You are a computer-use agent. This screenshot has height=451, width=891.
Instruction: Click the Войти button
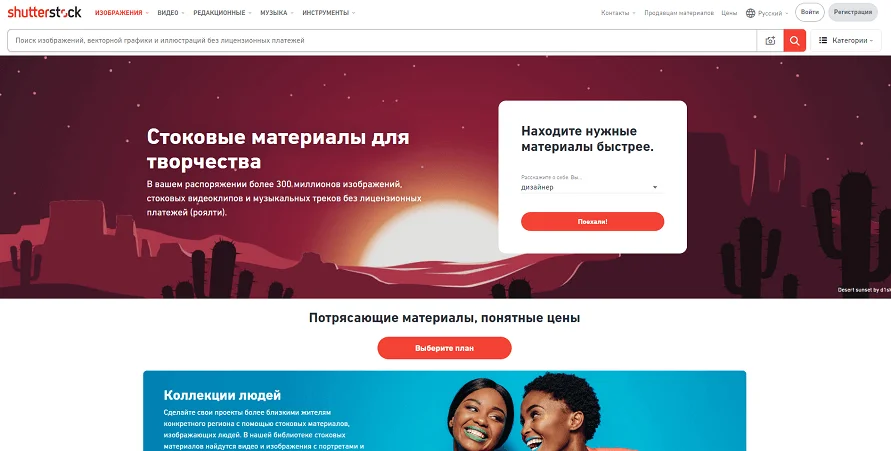pos(810,12)
